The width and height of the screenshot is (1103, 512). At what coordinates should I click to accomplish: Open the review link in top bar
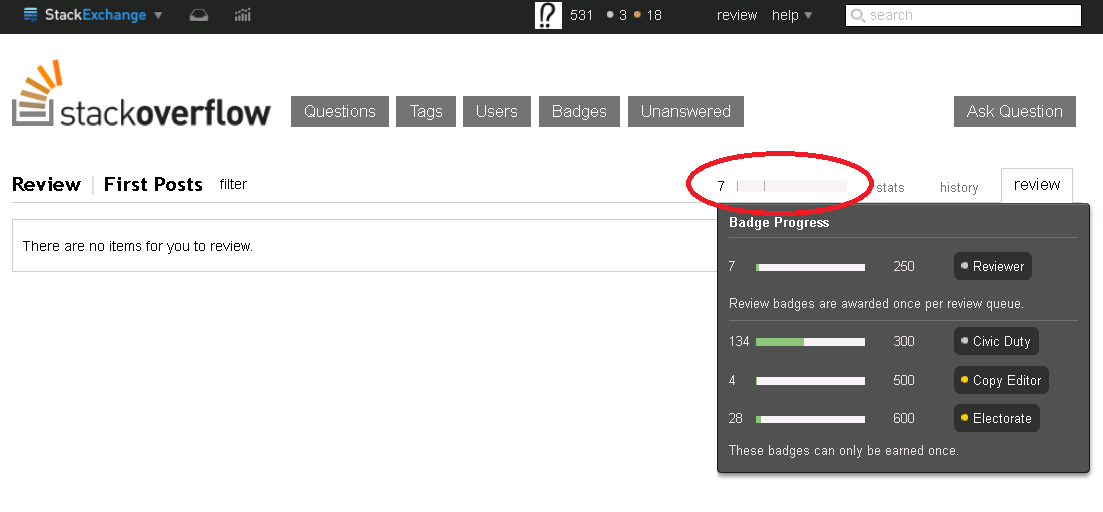(737, 15)
